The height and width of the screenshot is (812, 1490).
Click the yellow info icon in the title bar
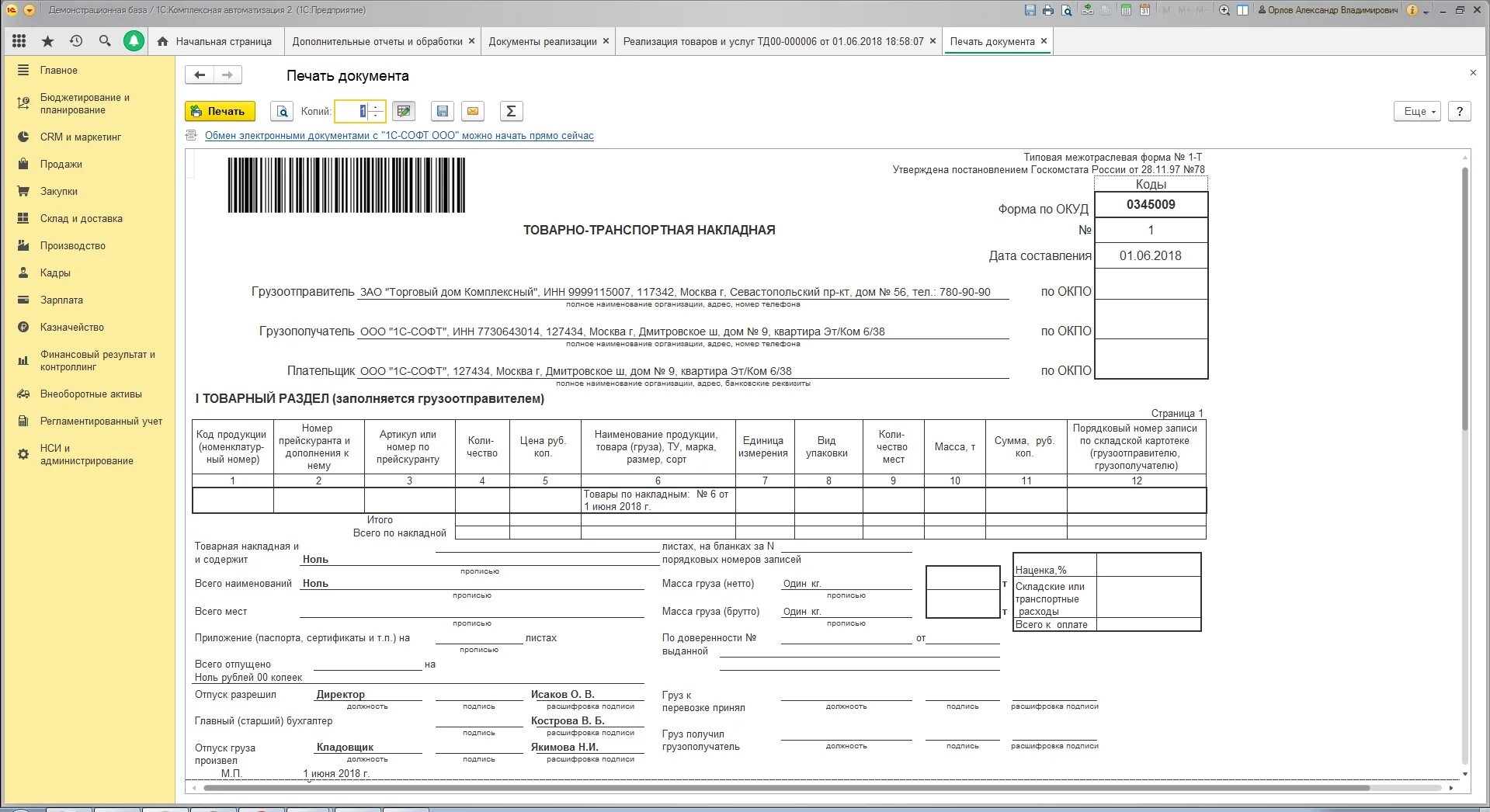(1412, 10)
